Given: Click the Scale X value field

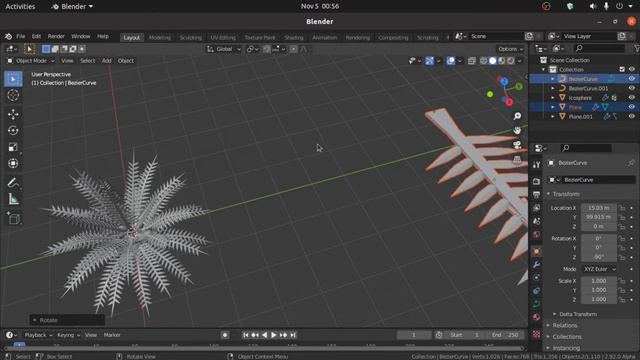Looking at the screenshot, I should pyautogui.click(x=599, y=281).
